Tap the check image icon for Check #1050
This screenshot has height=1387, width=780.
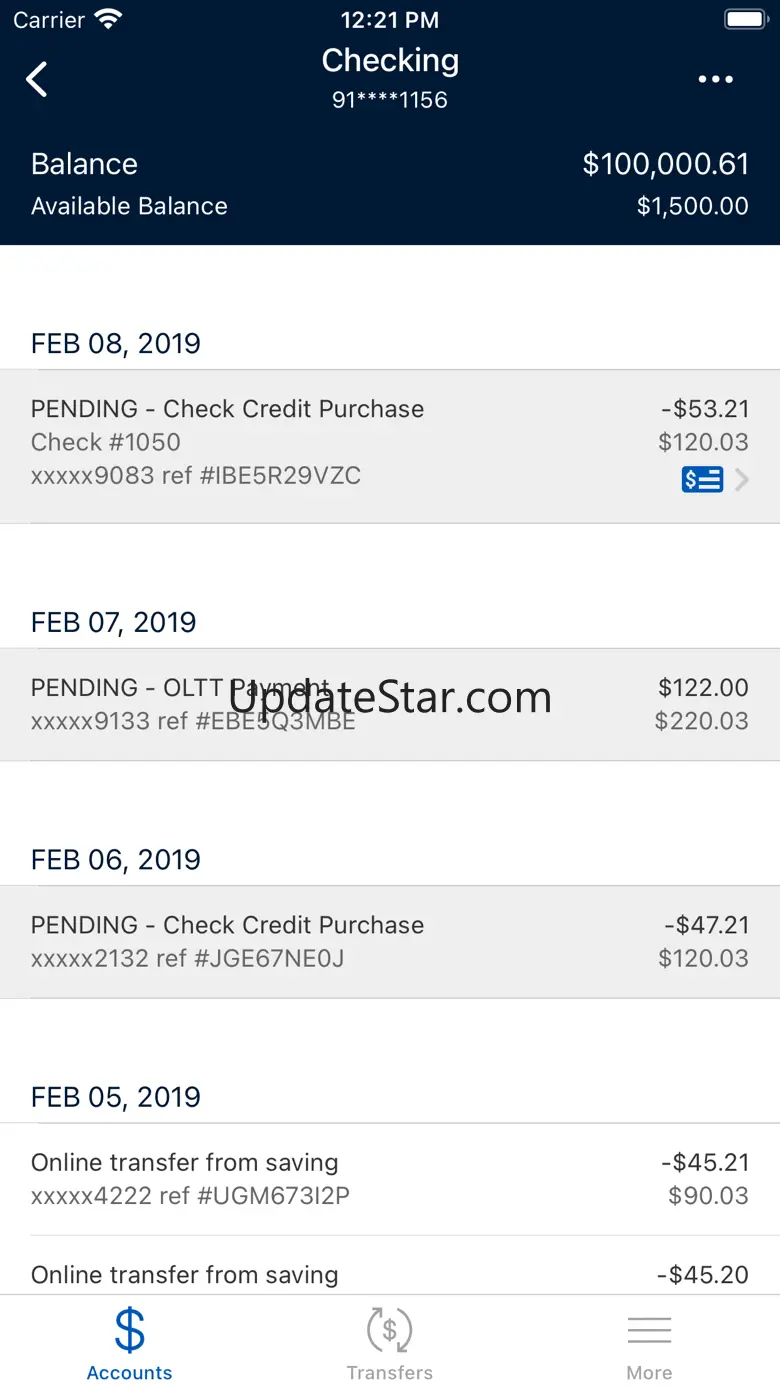702,480
